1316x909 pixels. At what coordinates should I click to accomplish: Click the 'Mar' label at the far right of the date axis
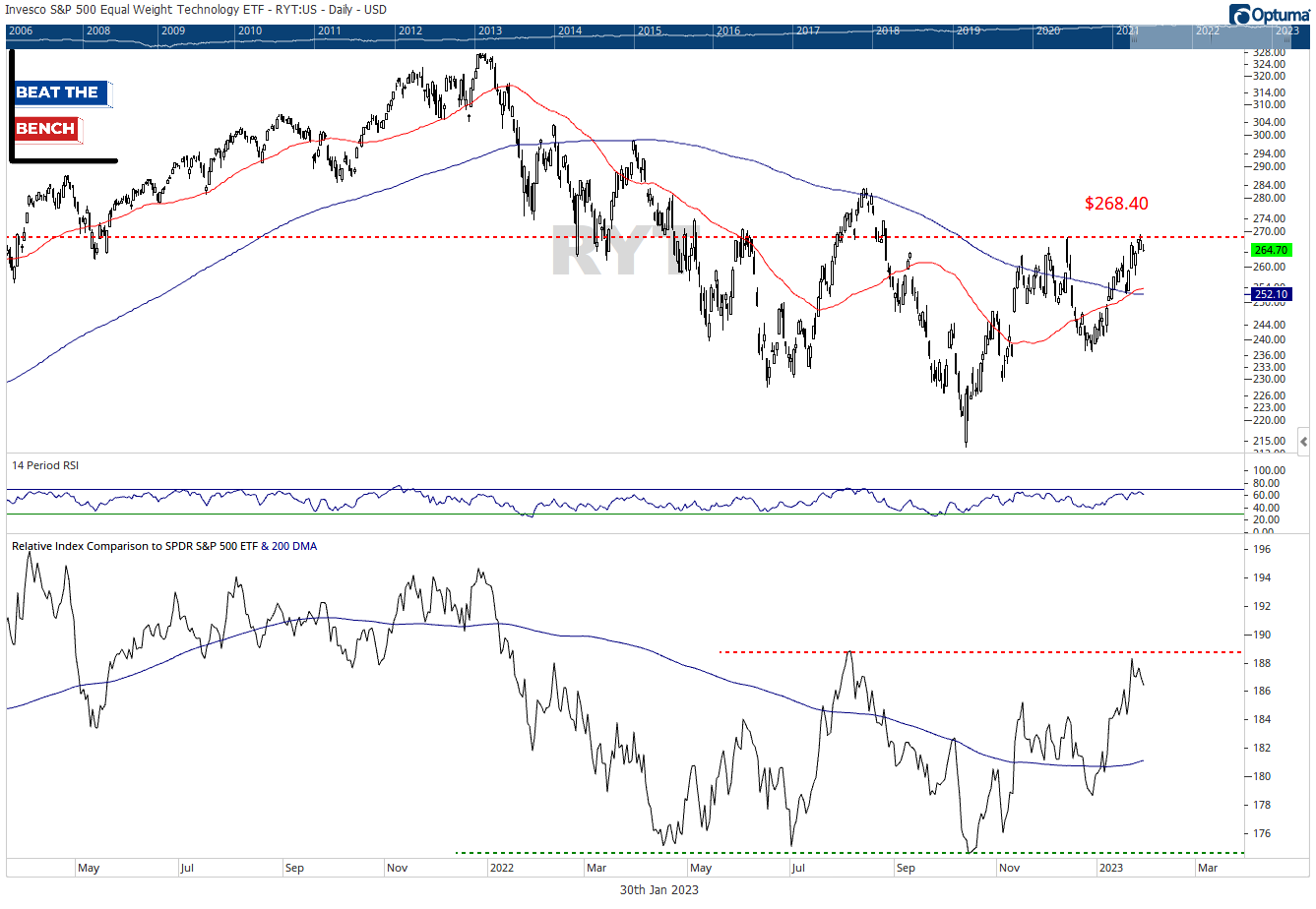(x=1208, y=868)
